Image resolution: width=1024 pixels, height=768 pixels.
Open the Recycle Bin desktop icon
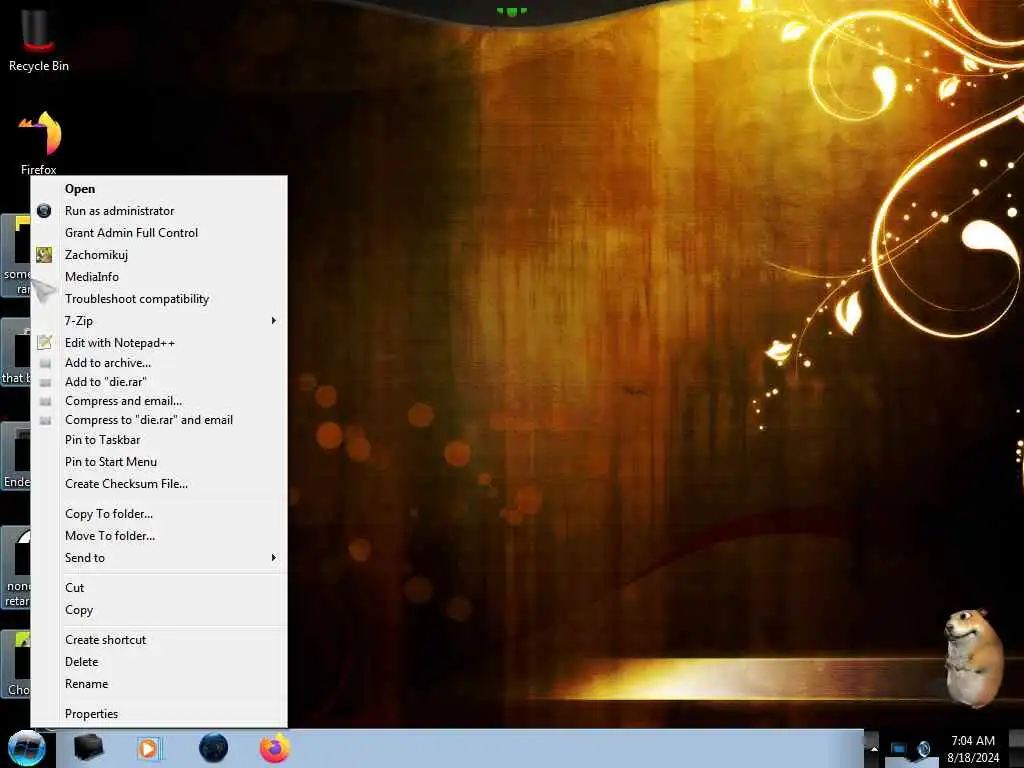tap(39, 39)
